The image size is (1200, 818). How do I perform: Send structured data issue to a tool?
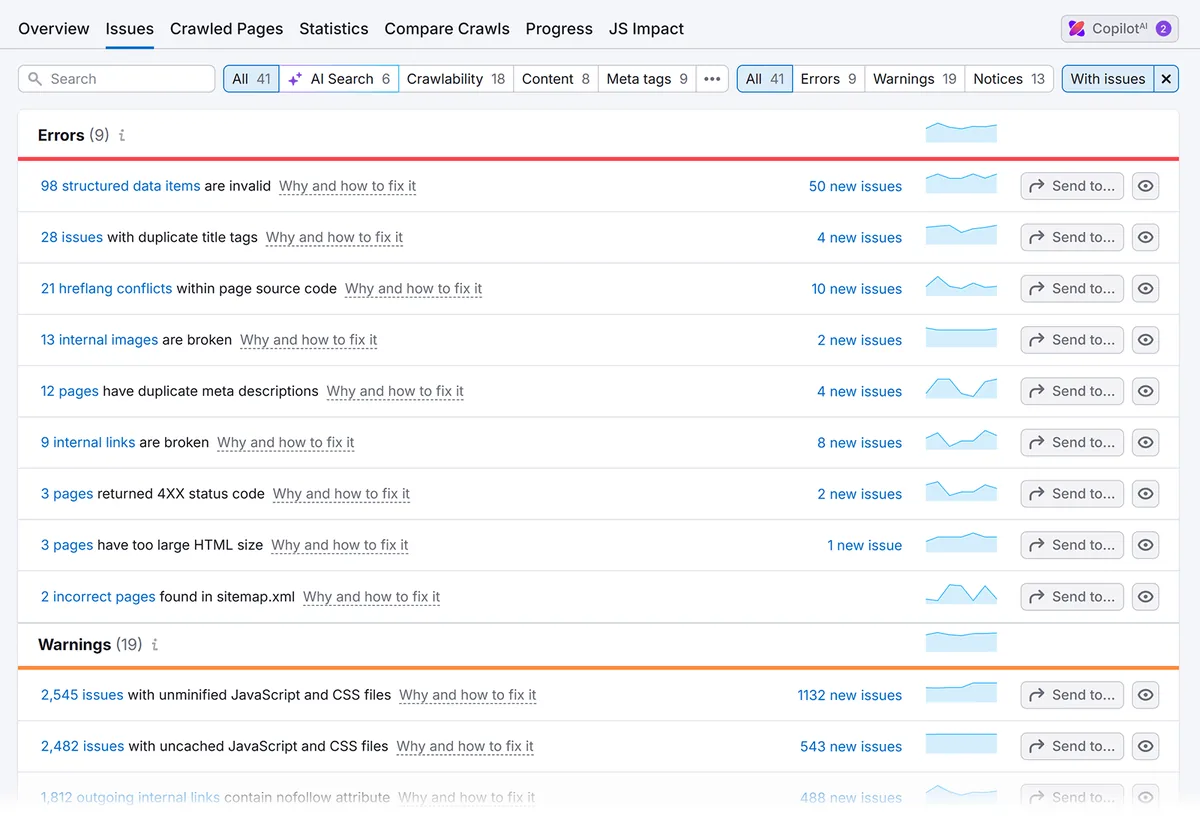click(x=1072, y=186)
